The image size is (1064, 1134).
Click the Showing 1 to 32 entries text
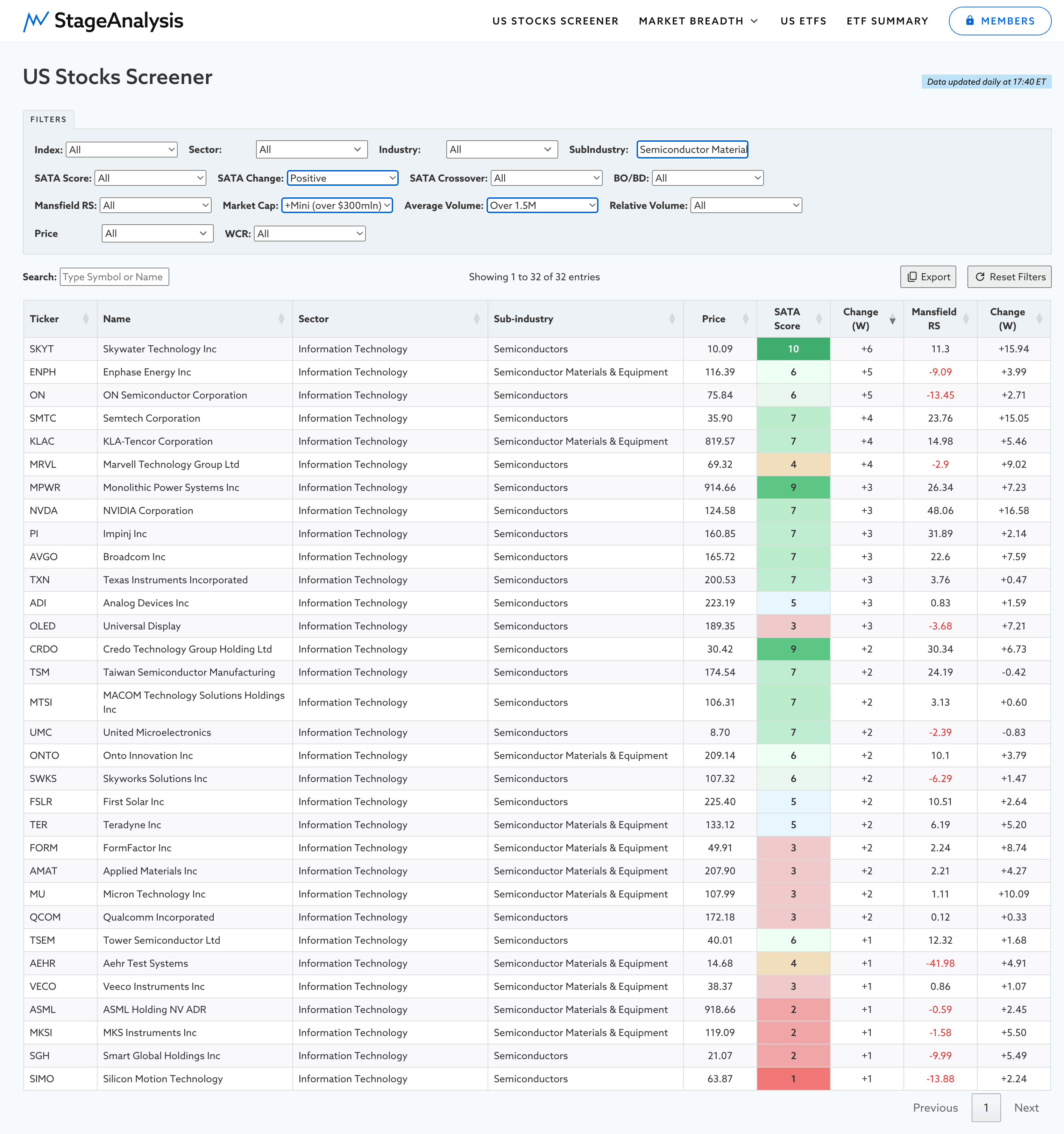click(x=534, y=277)
